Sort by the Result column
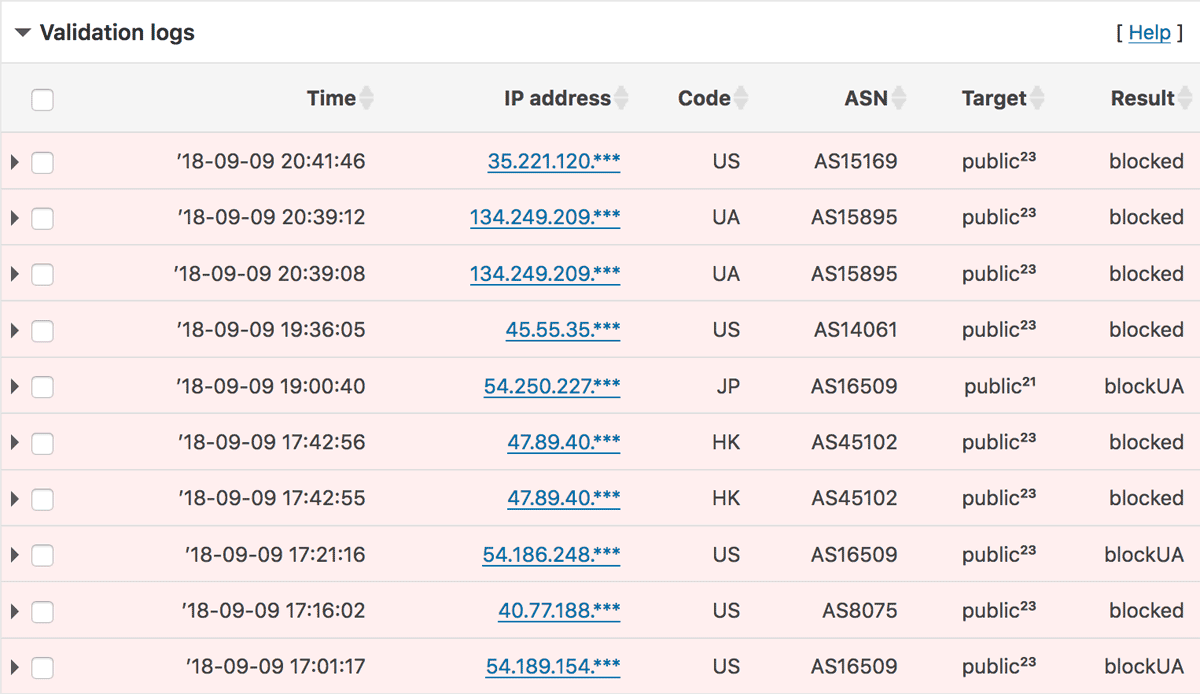1200x694 pixels. [1186, 98]
